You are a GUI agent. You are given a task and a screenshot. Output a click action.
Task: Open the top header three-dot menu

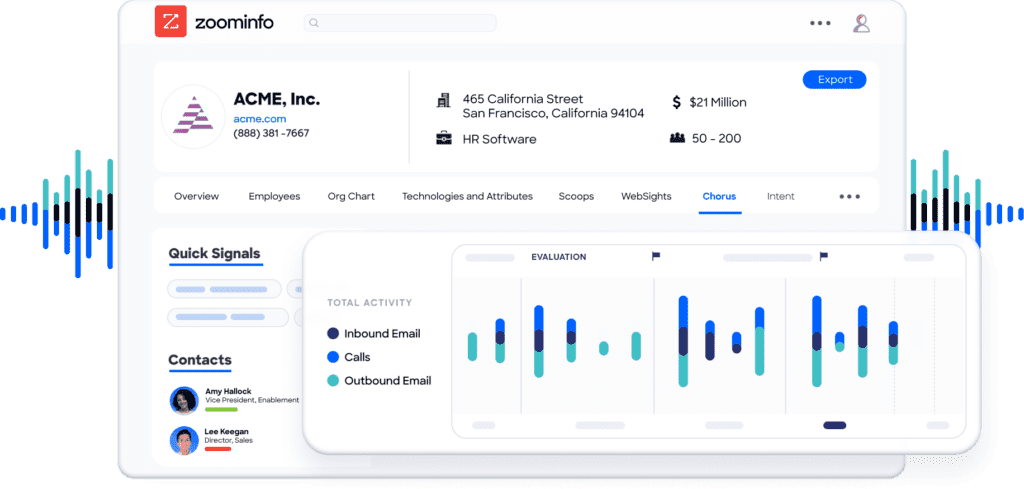(x=820, y=23)
